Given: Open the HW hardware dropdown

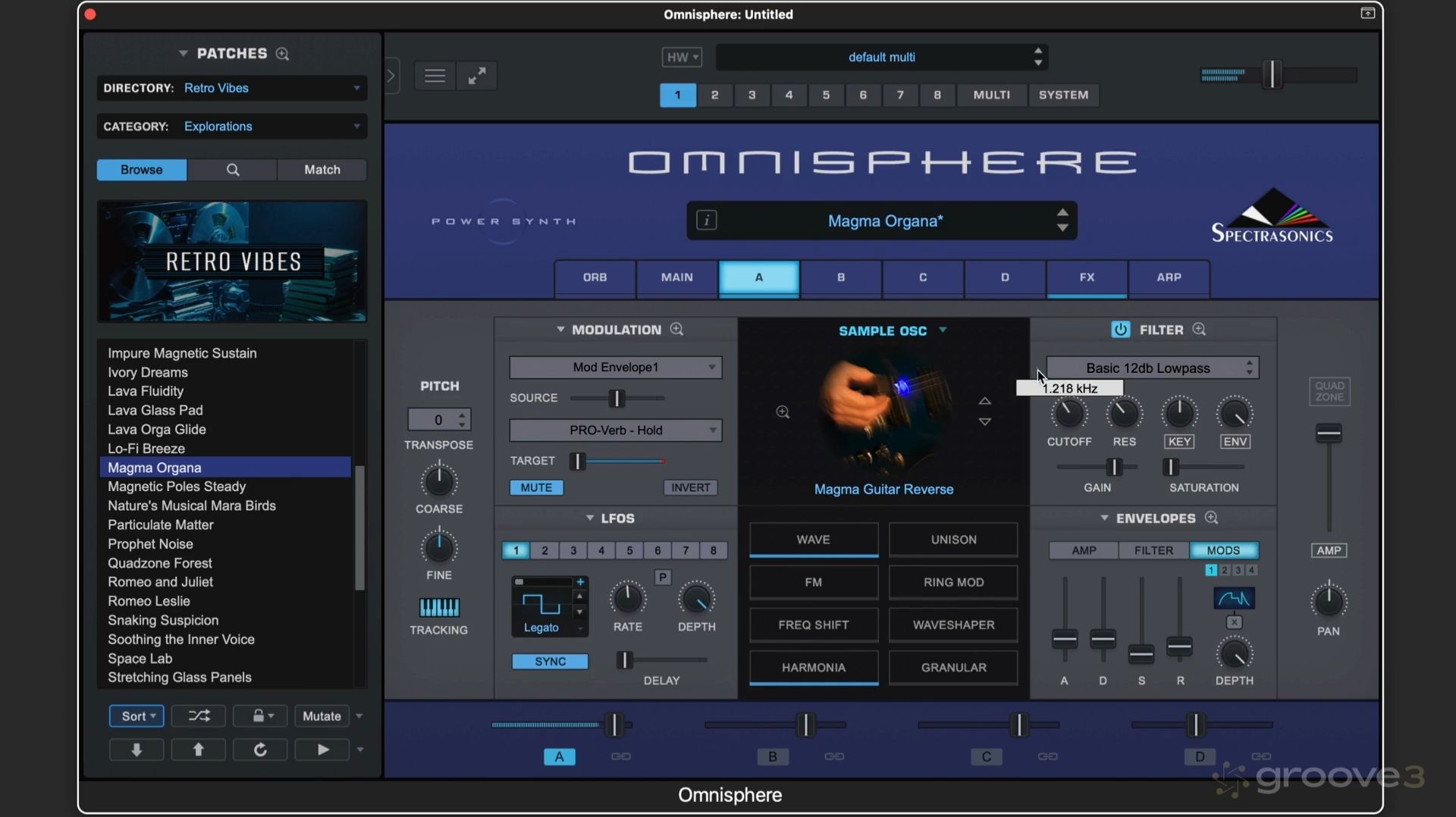Looking at the screenshot, I should pos(682,57).
